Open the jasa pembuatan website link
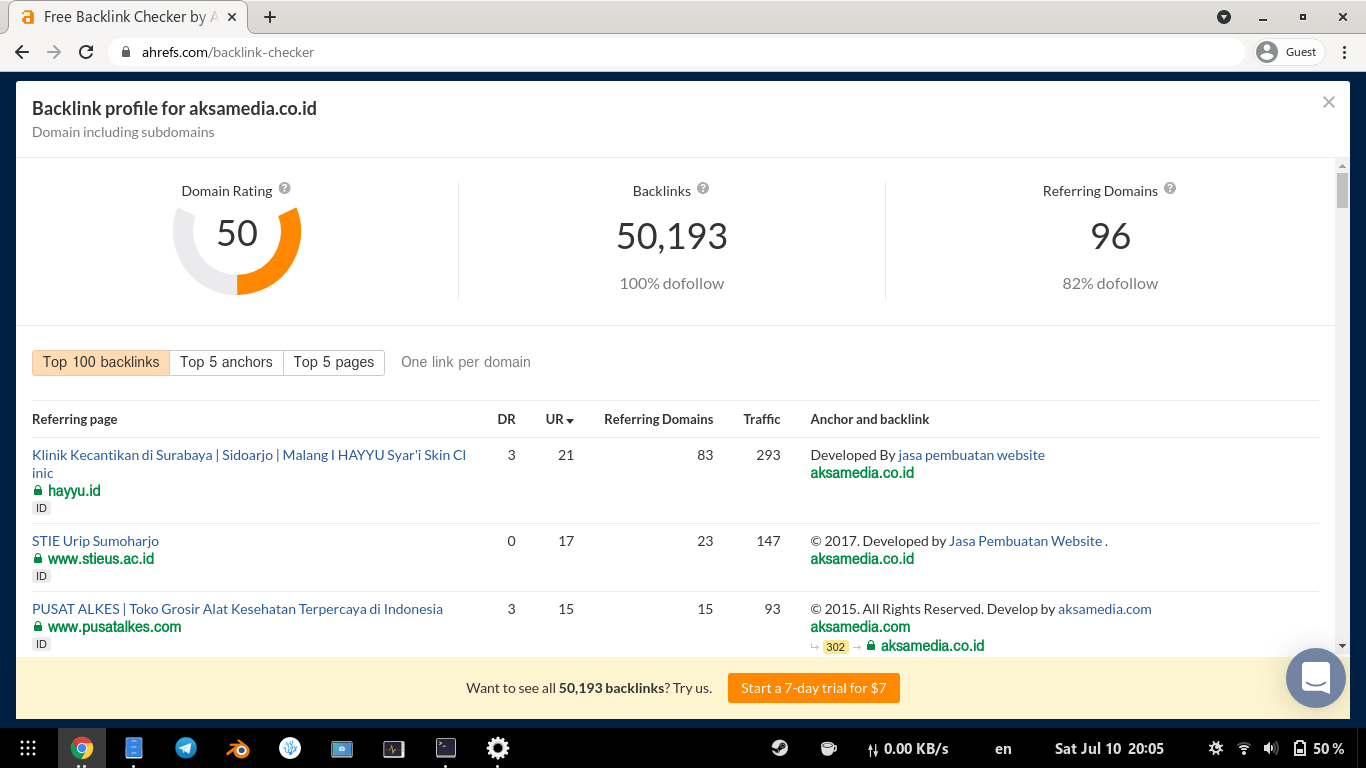 coord(970,454)
